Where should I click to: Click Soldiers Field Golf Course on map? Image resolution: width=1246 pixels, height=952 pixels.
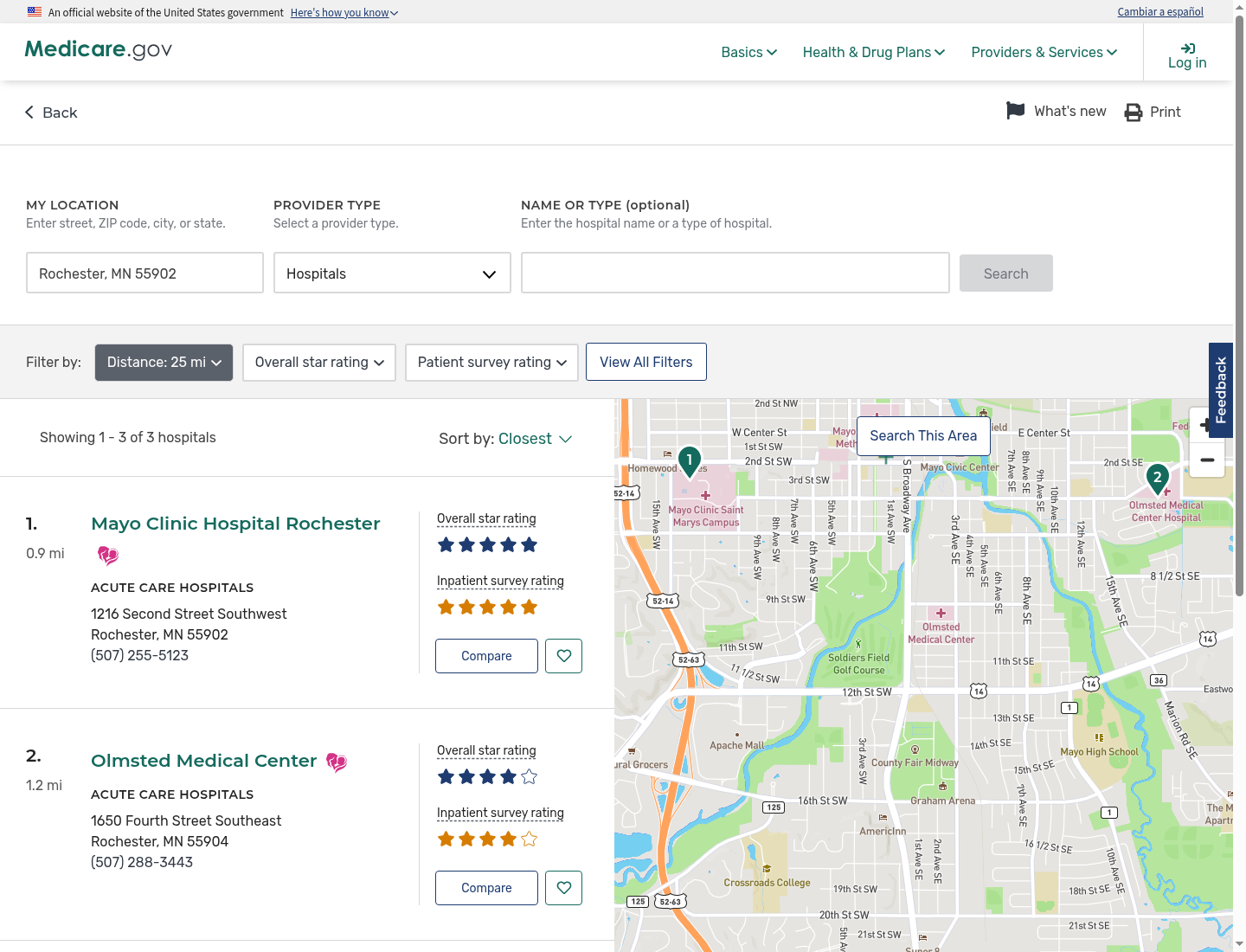pos(858,664)
